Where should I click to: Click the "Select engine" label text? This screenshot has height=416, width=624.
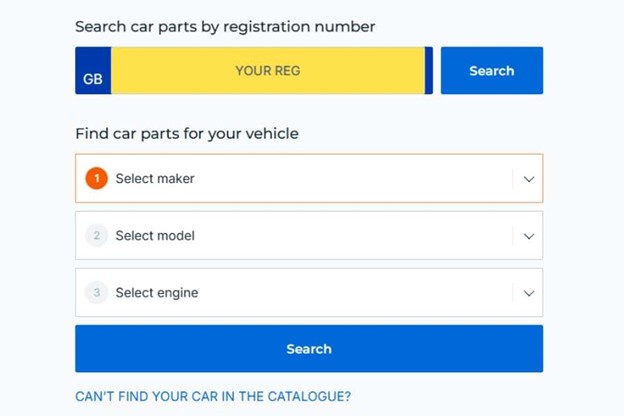pyautogui.click(x=157, y=293)
